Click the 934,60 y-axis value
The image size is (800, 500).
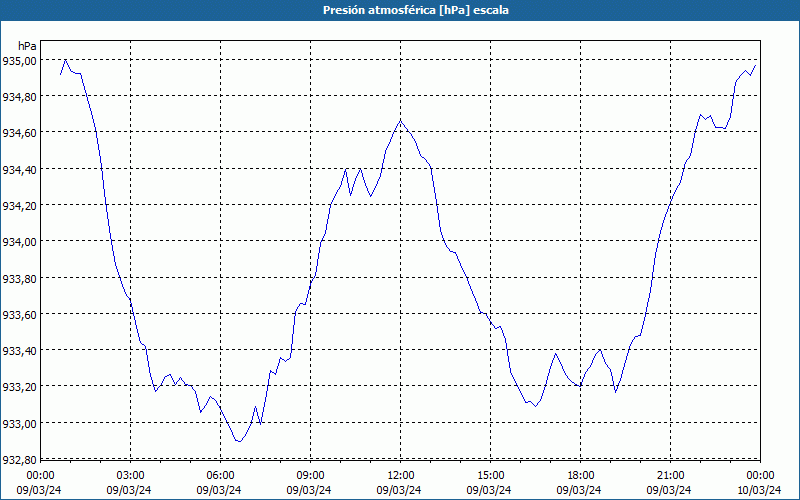(19, 133)
